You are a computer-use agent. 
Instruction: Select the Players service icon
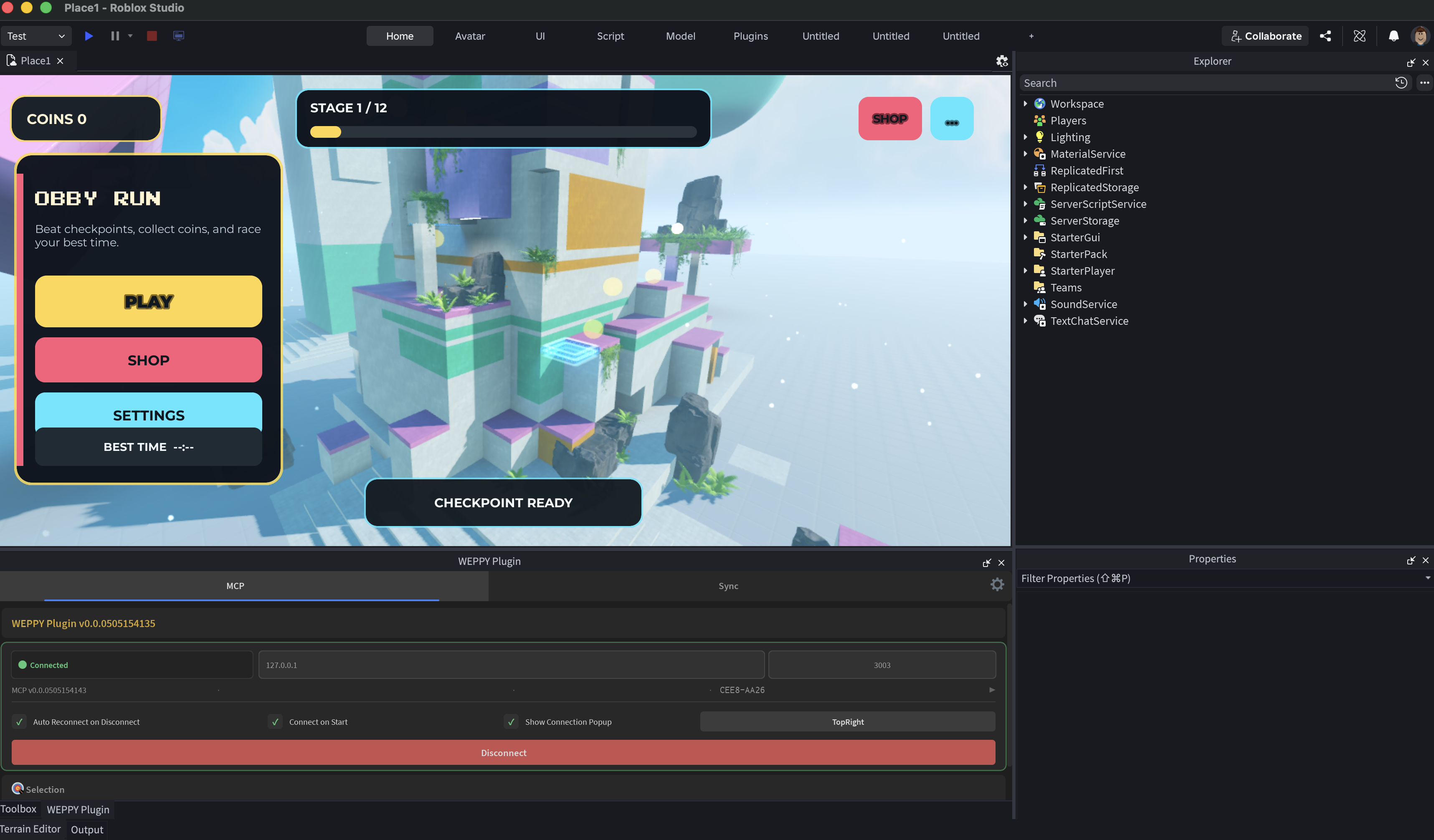[1040, 121]
